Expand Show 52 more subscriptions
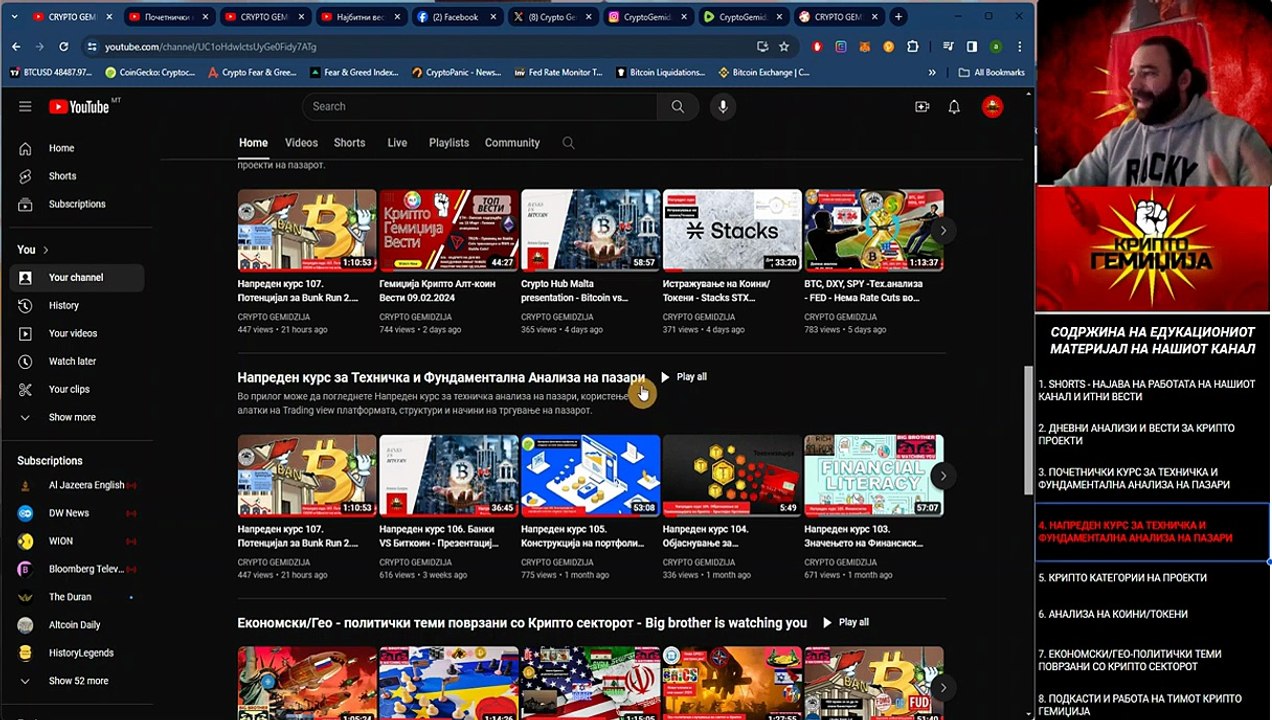 pos(76,681)
